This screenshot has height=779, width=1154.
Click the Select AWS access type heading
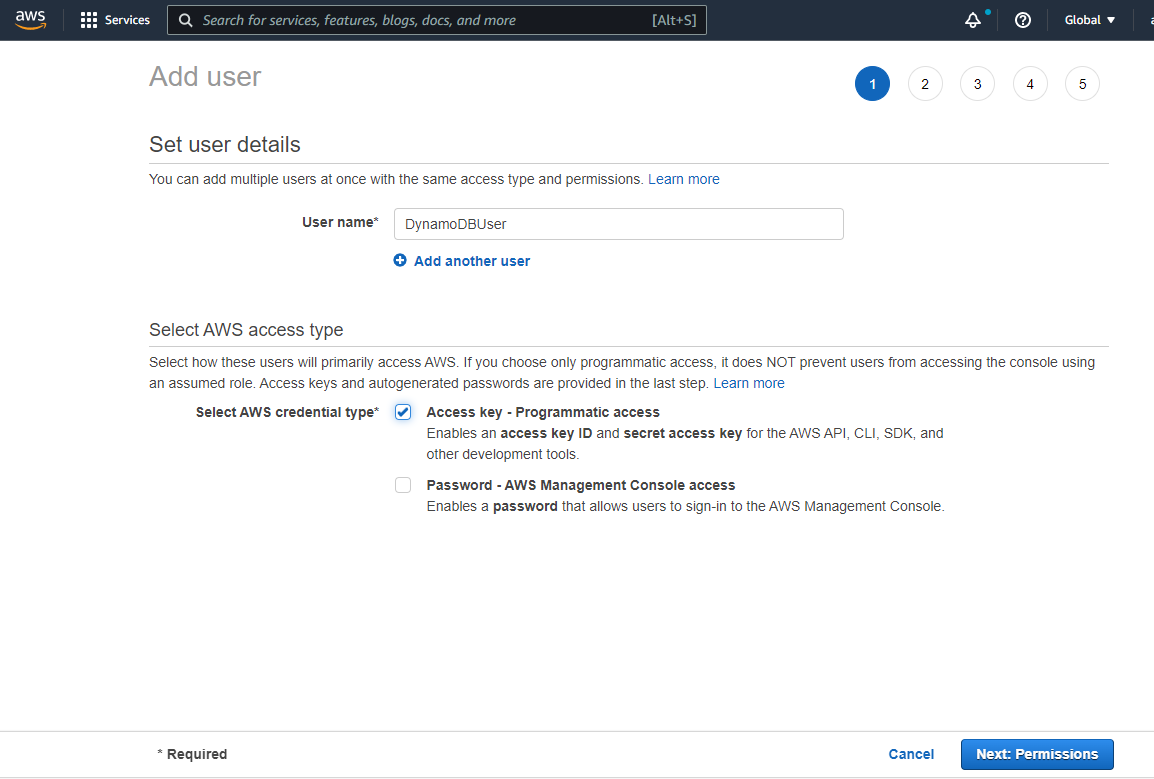(246, 329)
